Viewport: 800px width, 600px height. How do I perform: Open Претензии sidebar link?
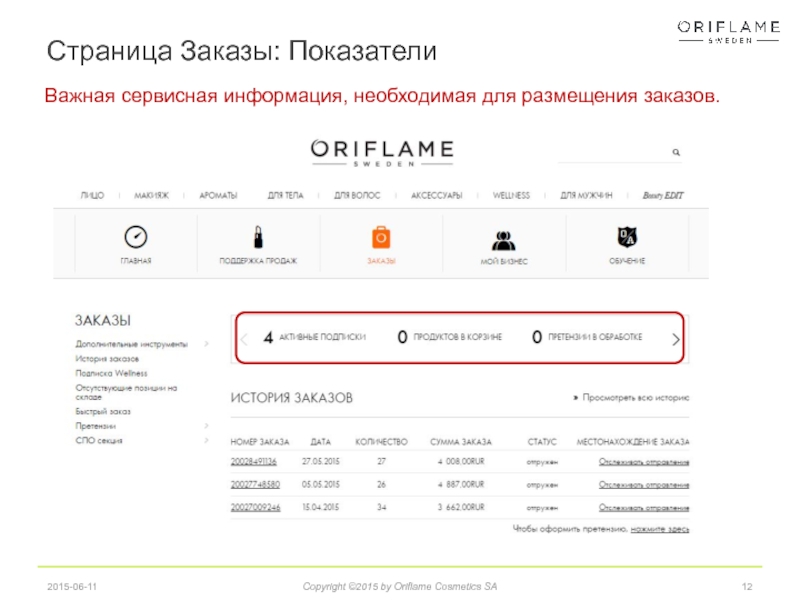click(96, 426)
